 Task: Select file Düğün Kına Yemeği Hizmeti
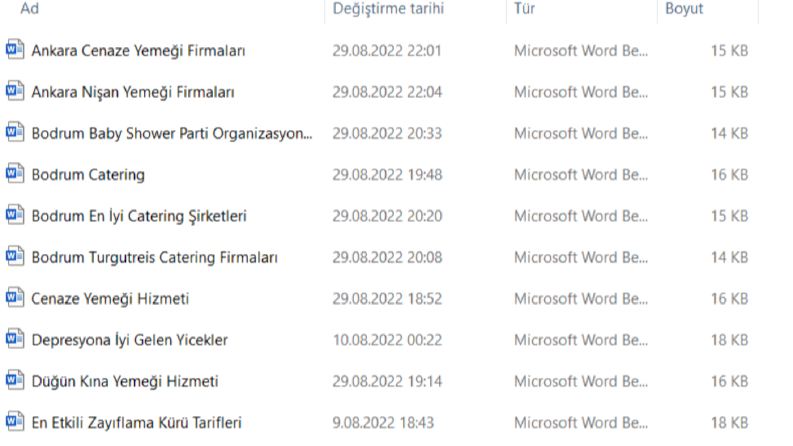124,382
